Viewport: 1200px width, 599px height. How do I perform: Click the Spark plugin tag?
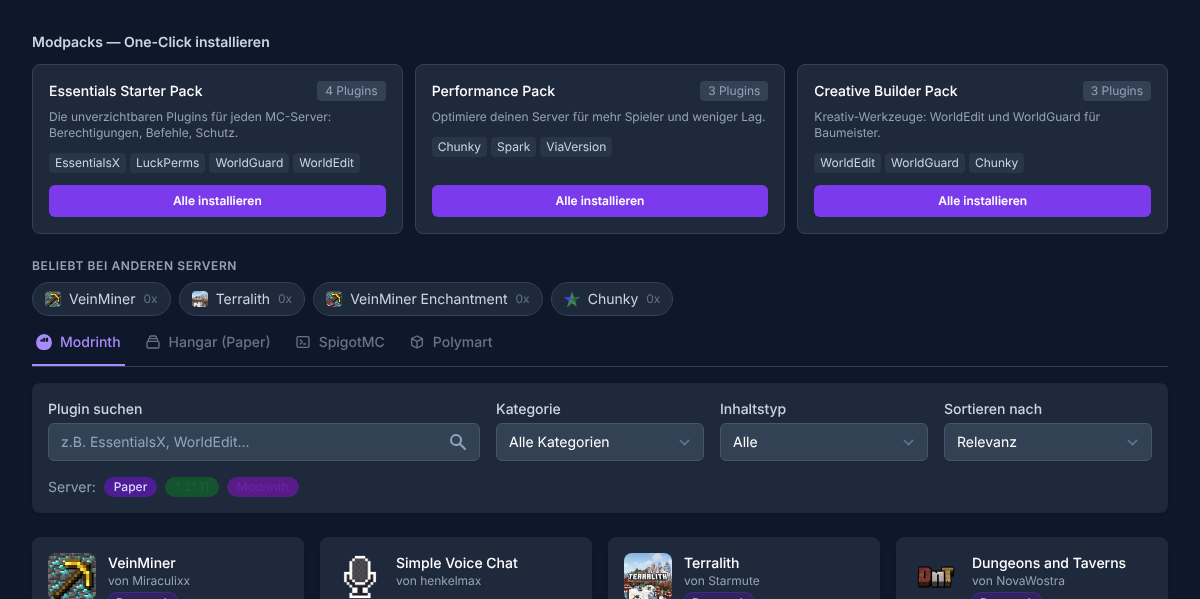514,147
